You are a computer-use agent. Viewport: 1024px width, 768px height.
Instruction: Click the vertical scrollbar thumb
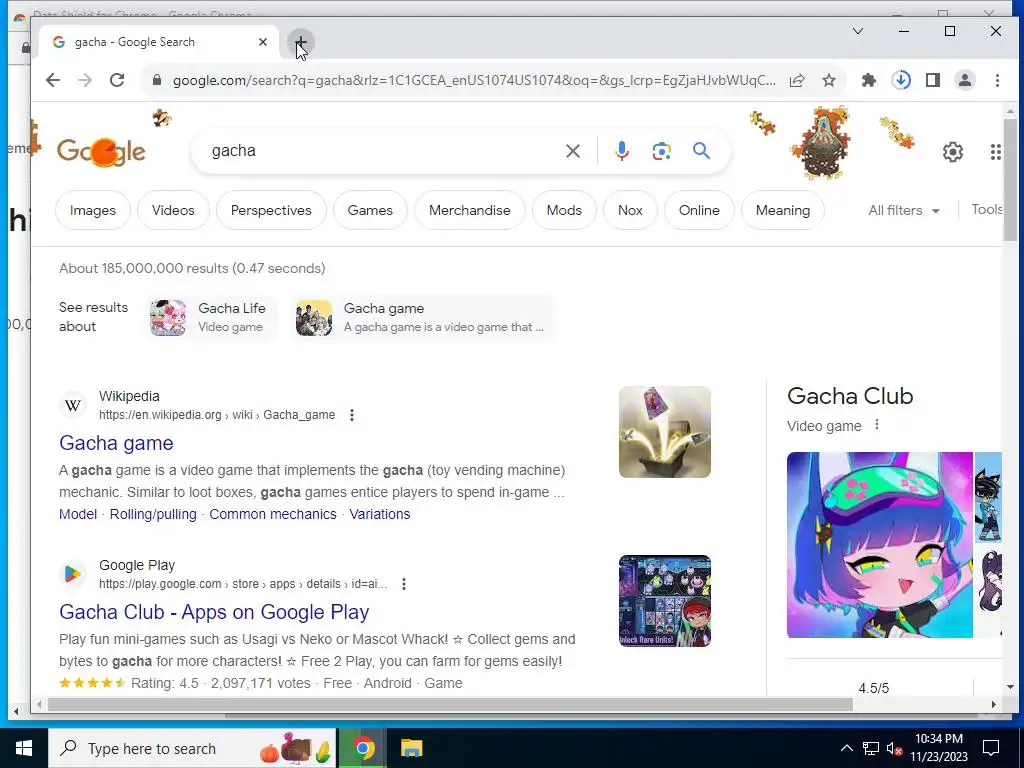tap(1010, 180)
